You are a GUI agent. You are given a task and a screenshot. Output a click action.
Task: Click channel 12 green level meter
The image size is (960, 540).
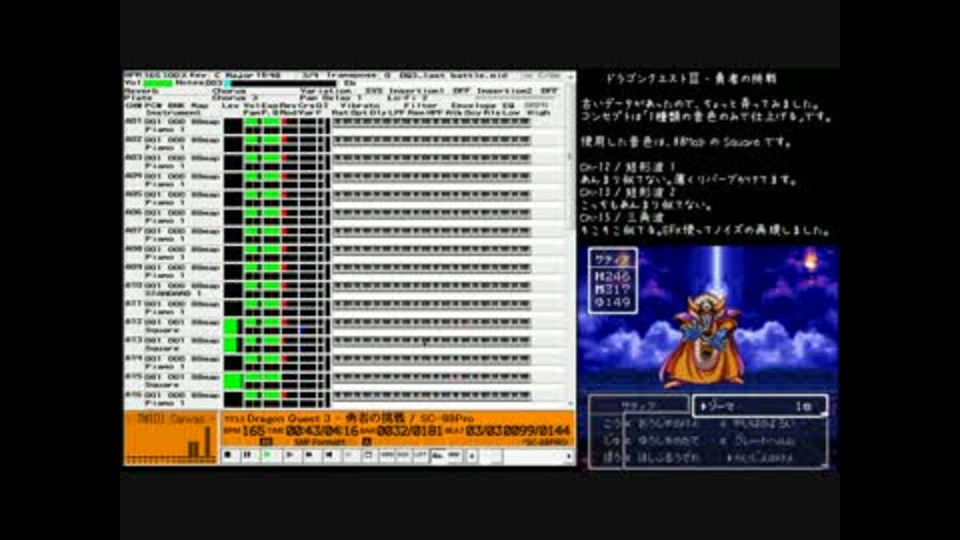[232, 326]
